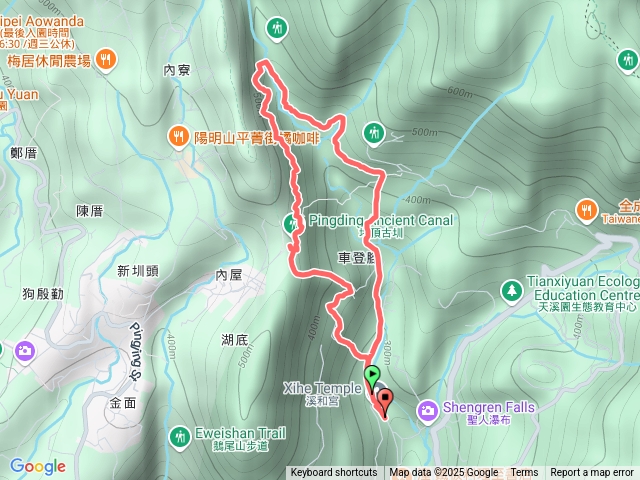Click the 梅居休閒農場 restaurant pin
640x480 pixels.
107,61
